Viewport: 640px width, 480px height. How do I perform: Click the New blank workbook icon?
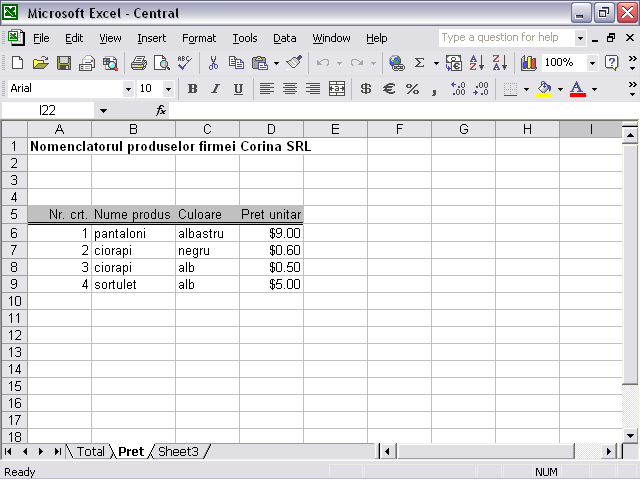pyautogui.click(x=17, y=63)
